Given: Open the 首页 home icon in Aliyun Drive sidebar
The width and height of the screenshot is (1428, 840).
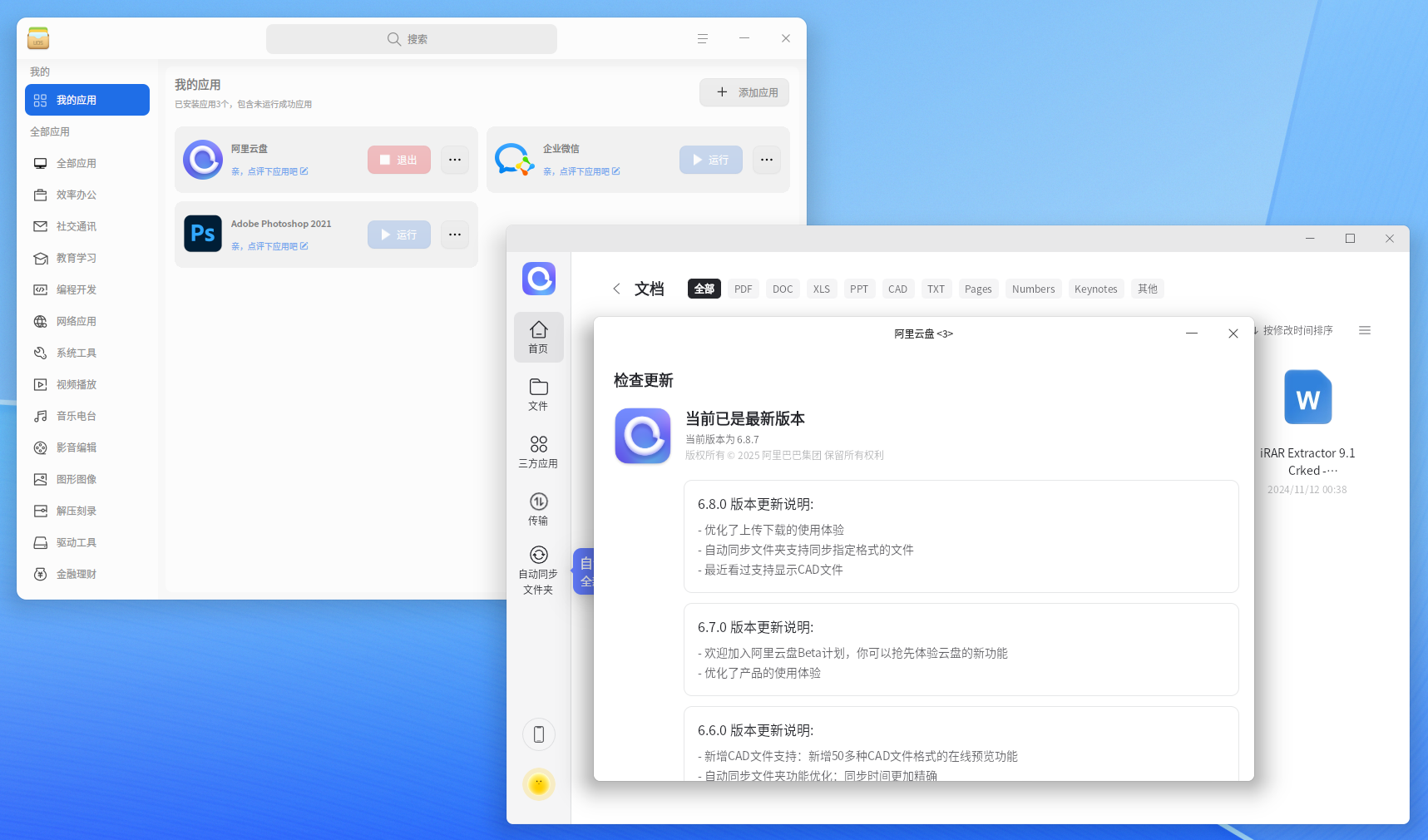Looking at the screenshot, I should coord(538,337).
